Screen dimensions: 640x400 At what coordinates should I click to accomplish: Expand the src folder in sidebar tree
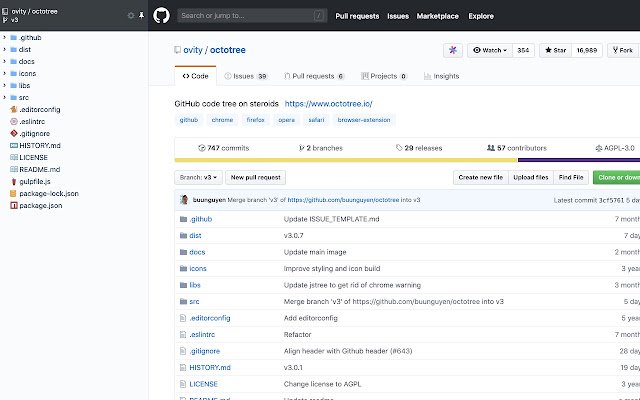point(4,97)
